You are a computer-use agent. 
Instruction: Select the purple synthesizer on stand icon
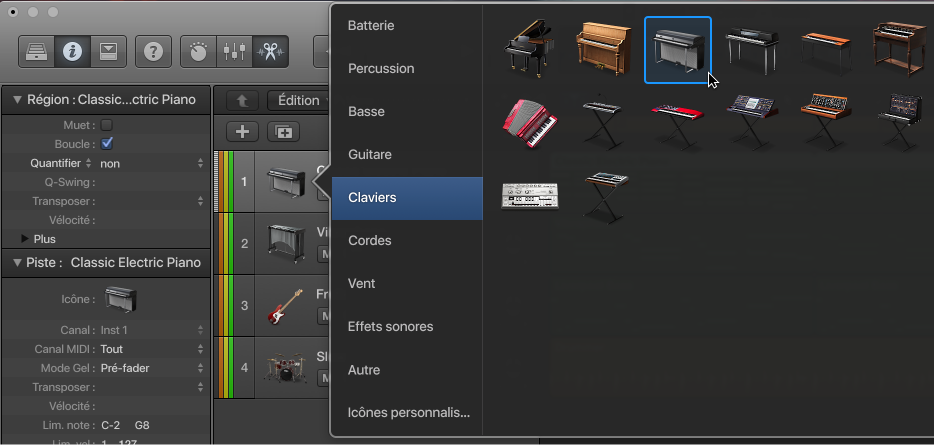coord(752,122)
